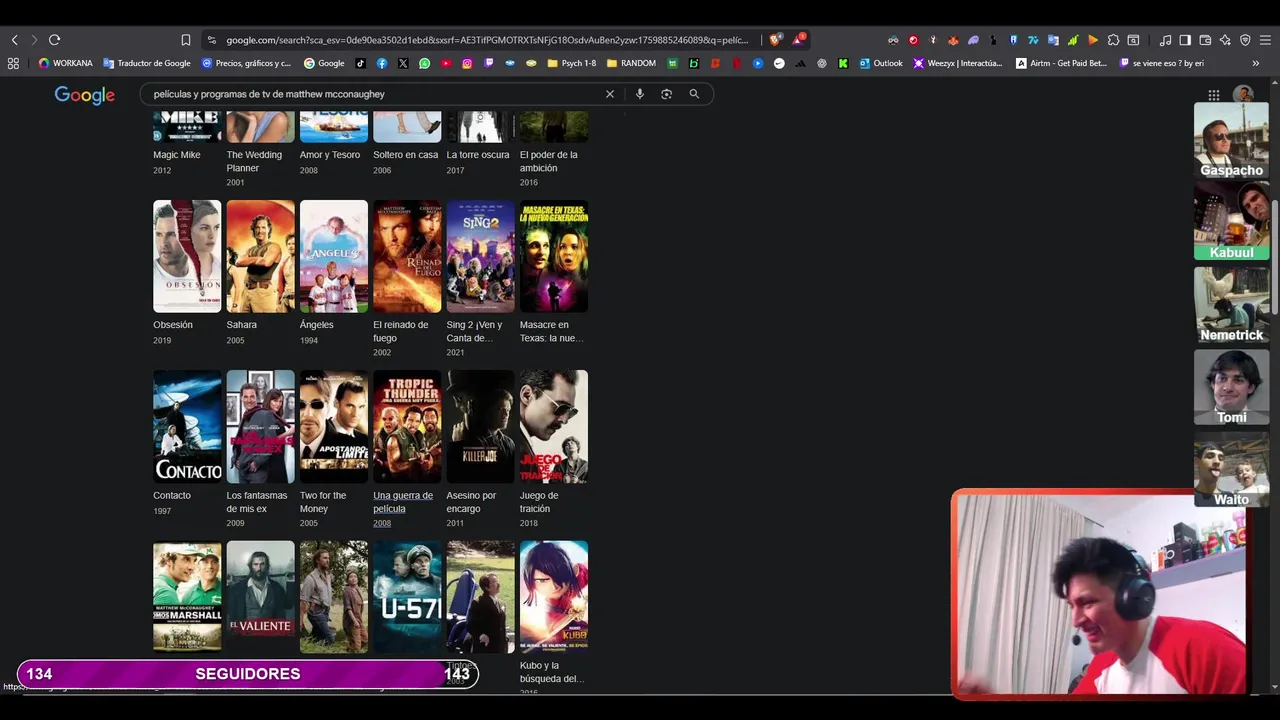Screen dimensions: 1280x720
Task: Open the X (Twitter) bookmark icon
Action: tap(403, 63)
